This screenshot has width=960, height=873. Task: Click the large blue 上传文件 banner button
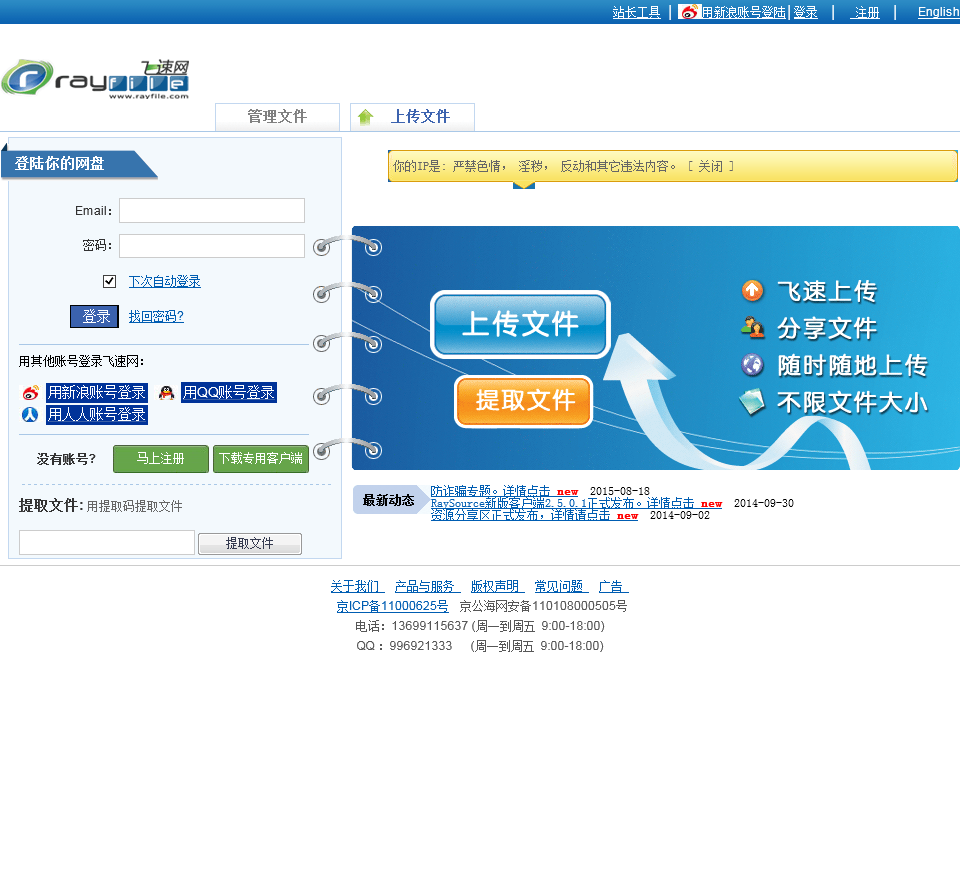pyautogui.click(x=520, y=324)
